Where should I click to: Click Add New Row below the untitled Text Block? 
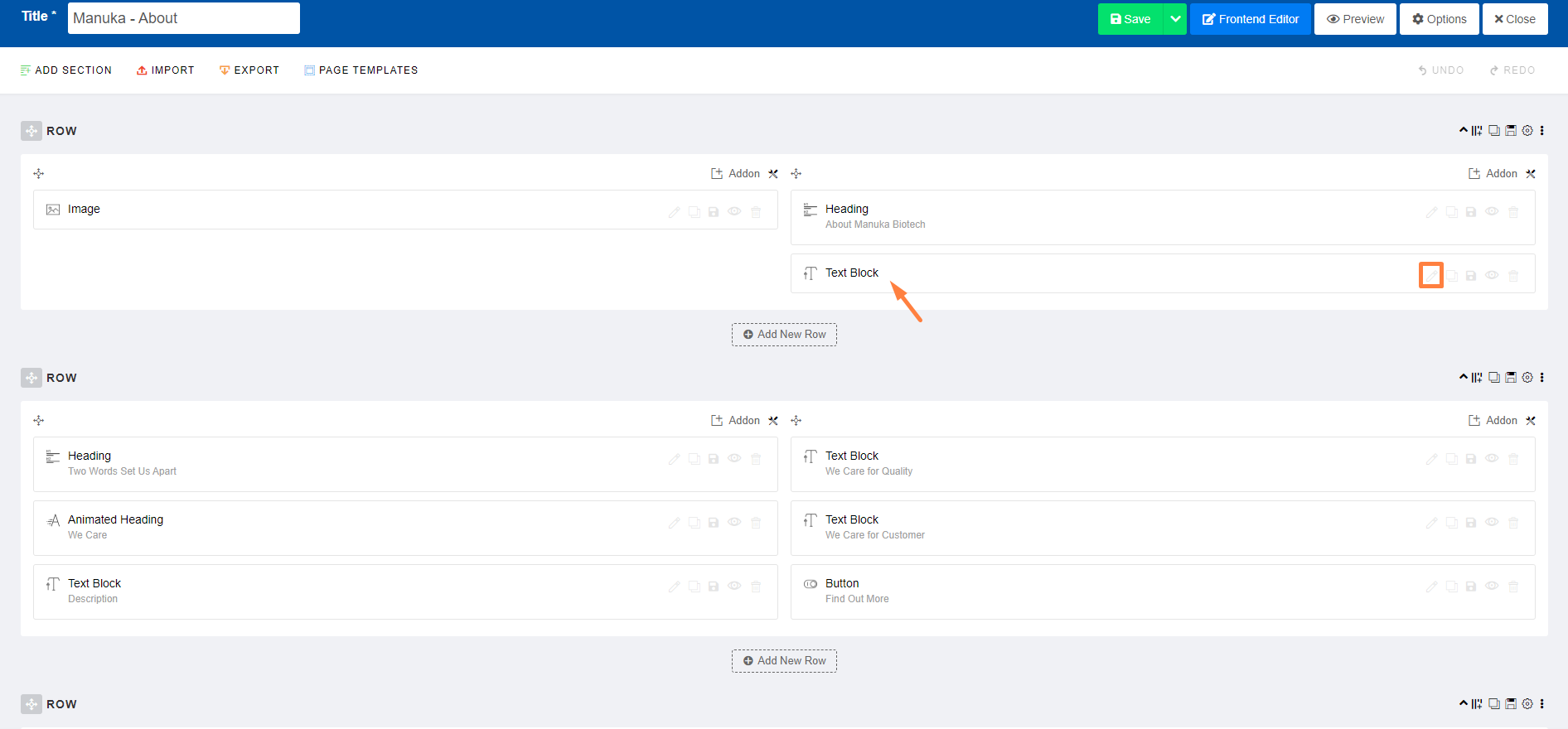(x=784, y=335)
